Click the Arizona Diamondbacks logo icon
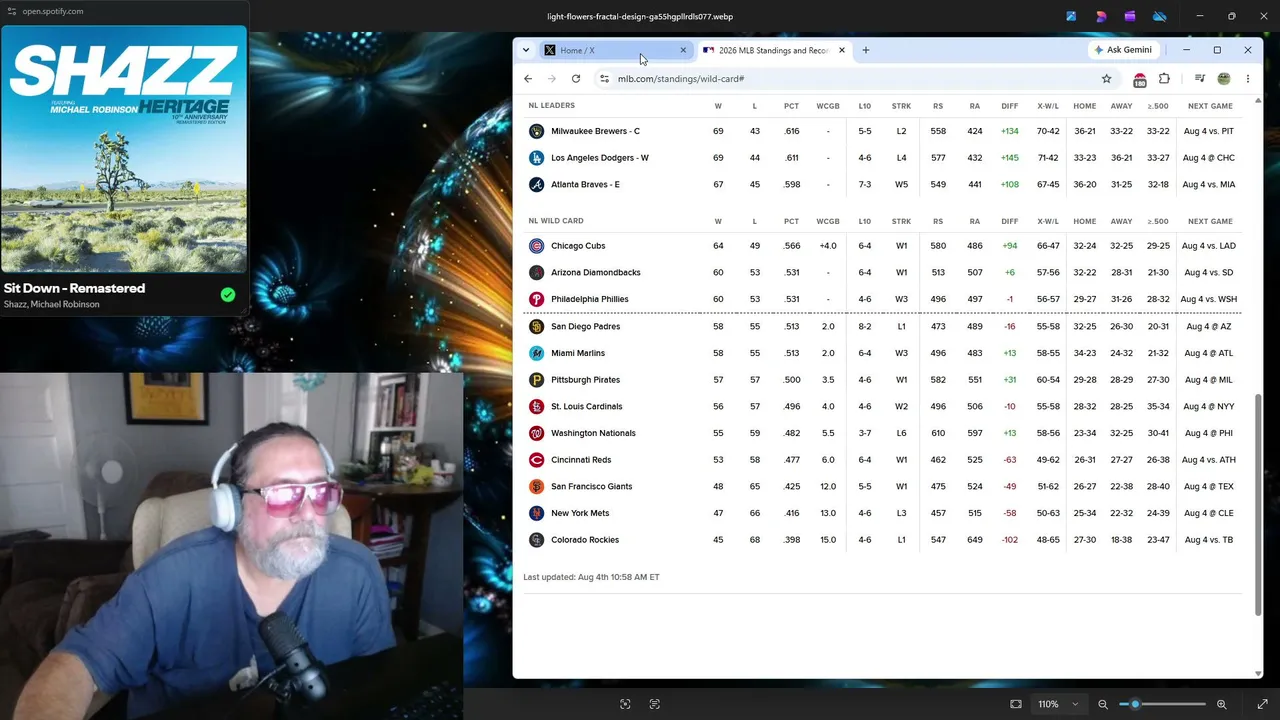Image resolution: width=1280 pixels, height=720 pixels. point(536,273)
